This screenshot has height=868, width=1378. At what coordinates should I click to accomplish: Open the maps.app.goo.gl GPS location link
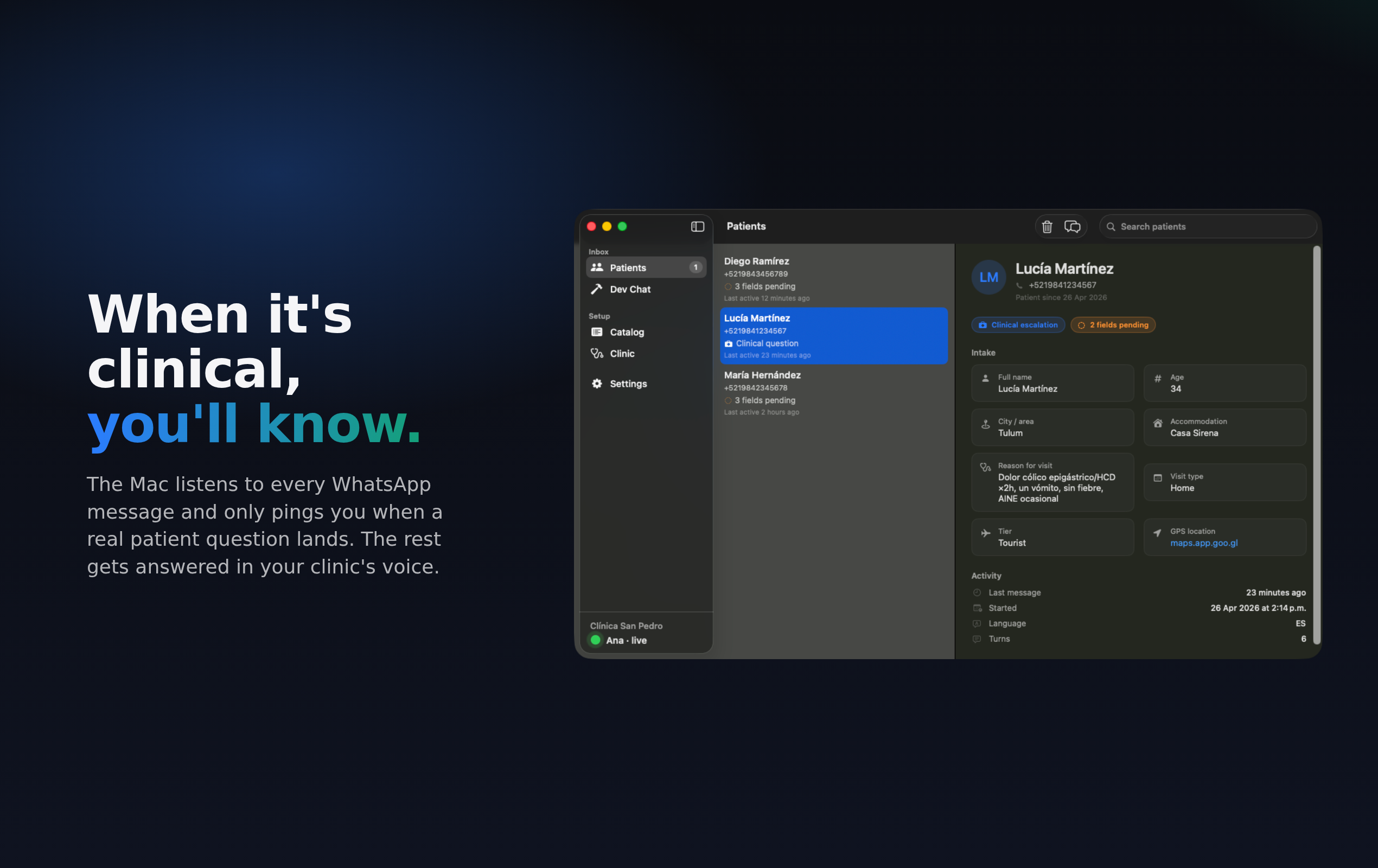point(1203,543)
